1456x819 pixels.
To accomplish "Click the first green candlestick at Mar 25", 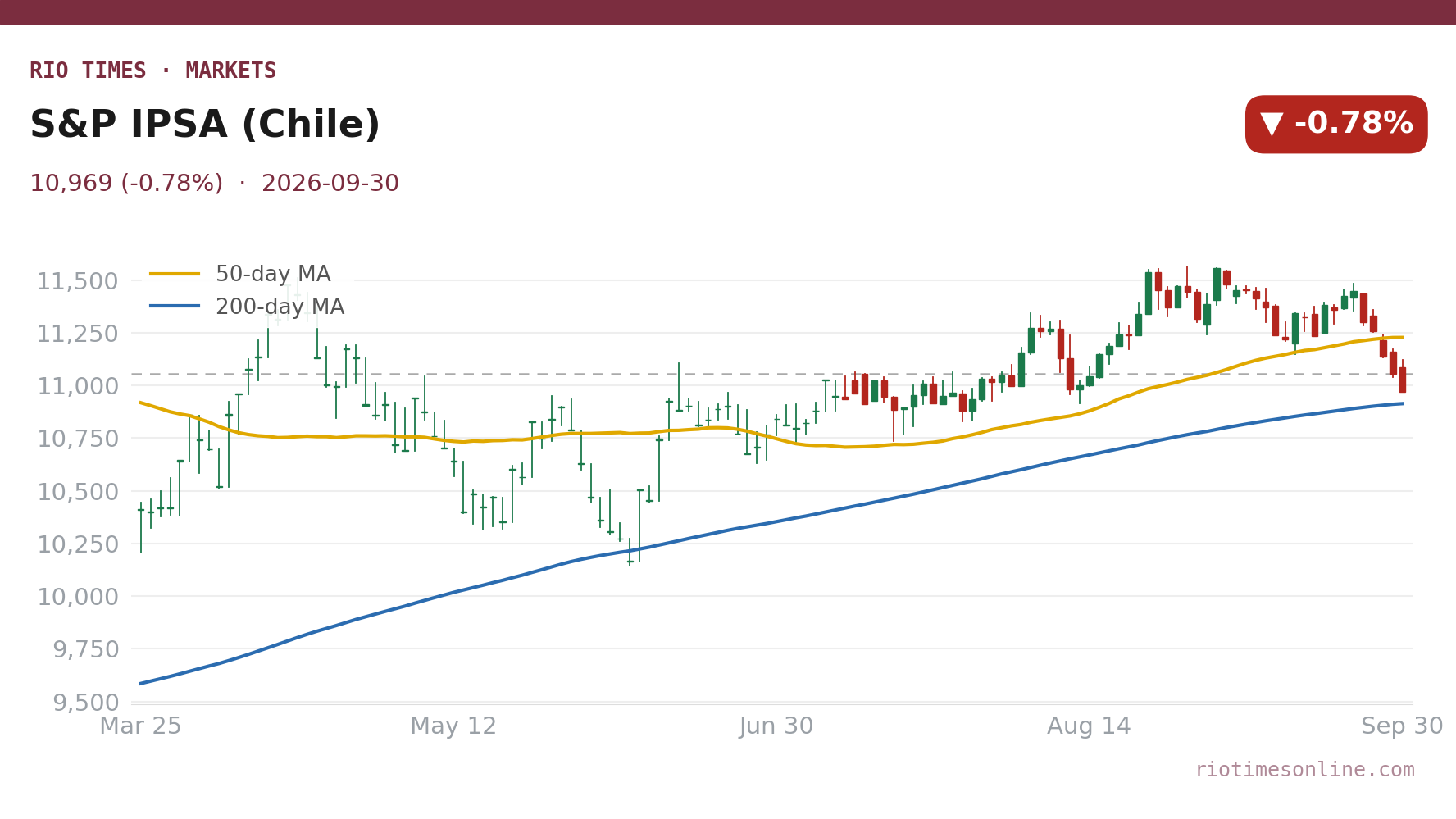I will (141, 527).
